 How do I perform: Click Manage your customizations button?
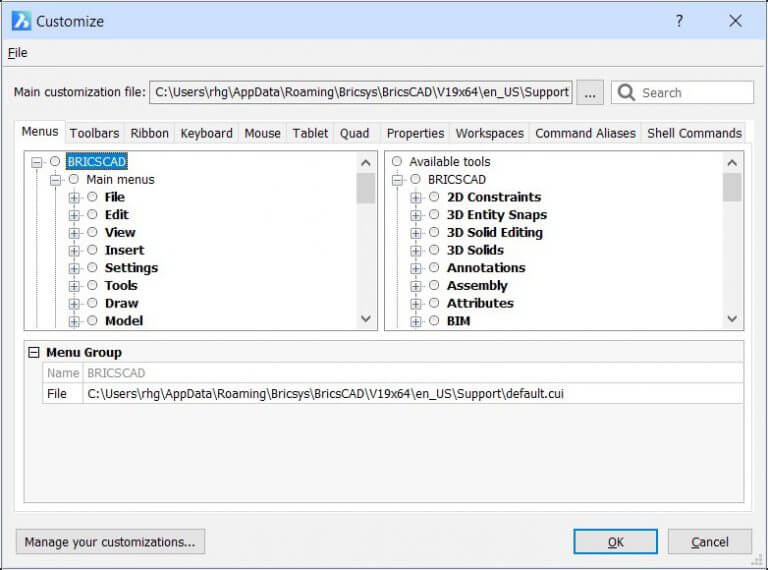click(110, 542)
